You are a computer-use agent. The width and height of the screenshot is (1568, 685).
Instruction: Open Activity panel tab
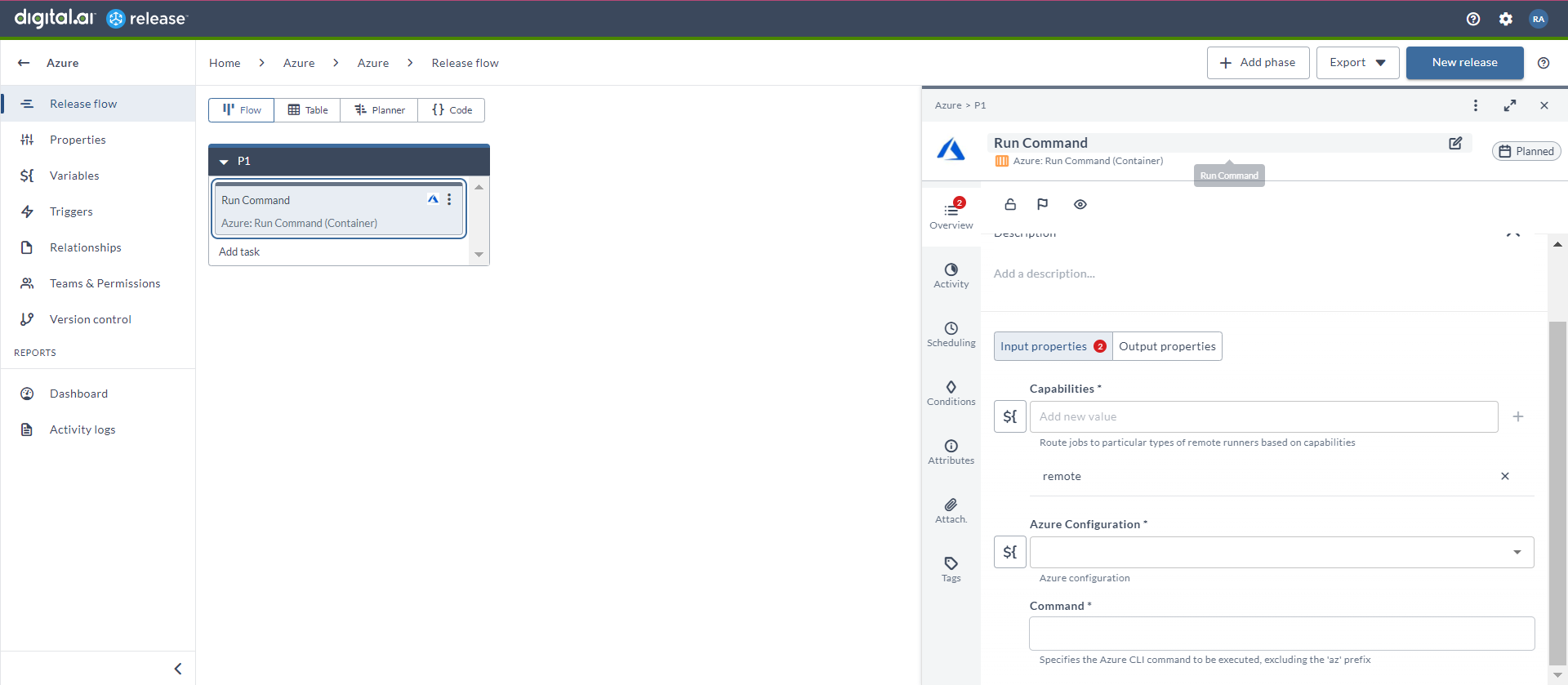tap(951, 276)
